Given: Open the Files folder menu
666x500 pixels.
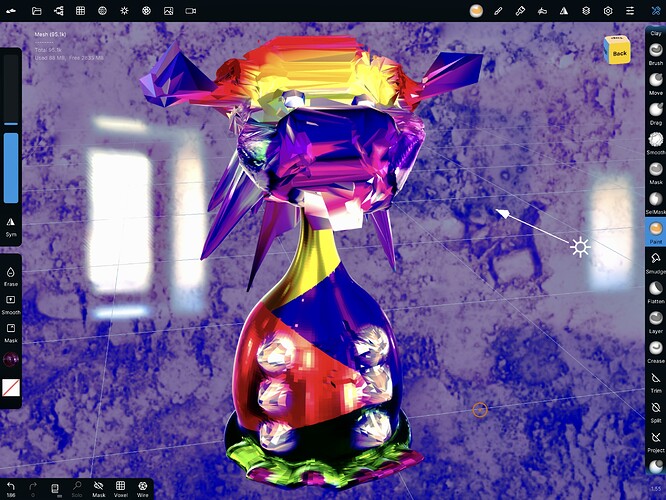Looking at the screenshot, I should (x=37, y=11).
